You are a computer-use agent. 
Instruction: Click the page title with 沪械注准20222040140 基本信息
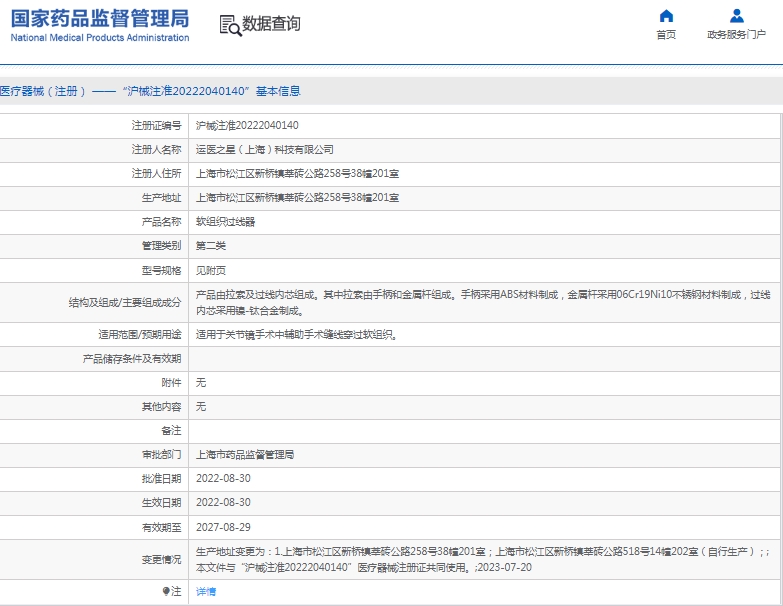pos(150,91)
